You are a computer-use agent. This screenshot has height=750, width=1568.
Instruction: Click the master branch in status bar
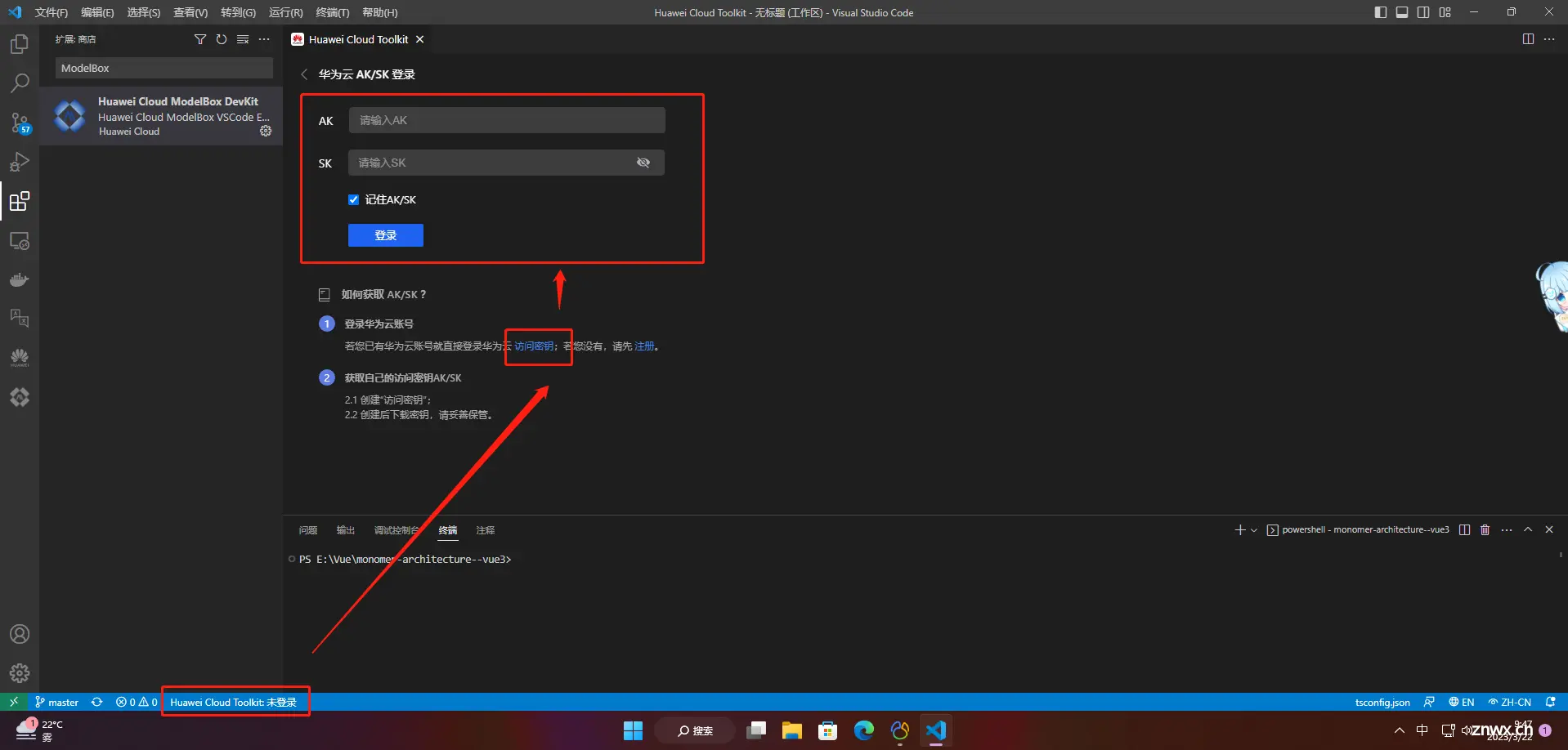(x=56, y=702)
